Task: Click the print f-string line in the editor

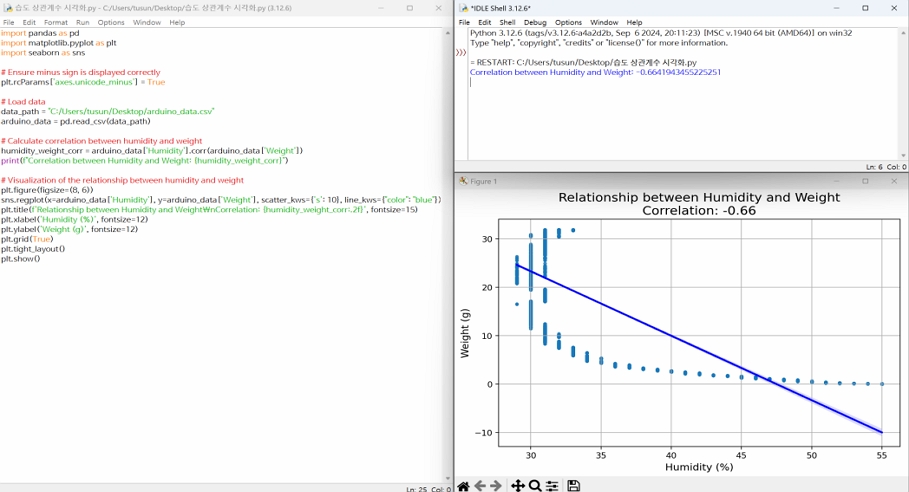Action: tap(144, 161)
